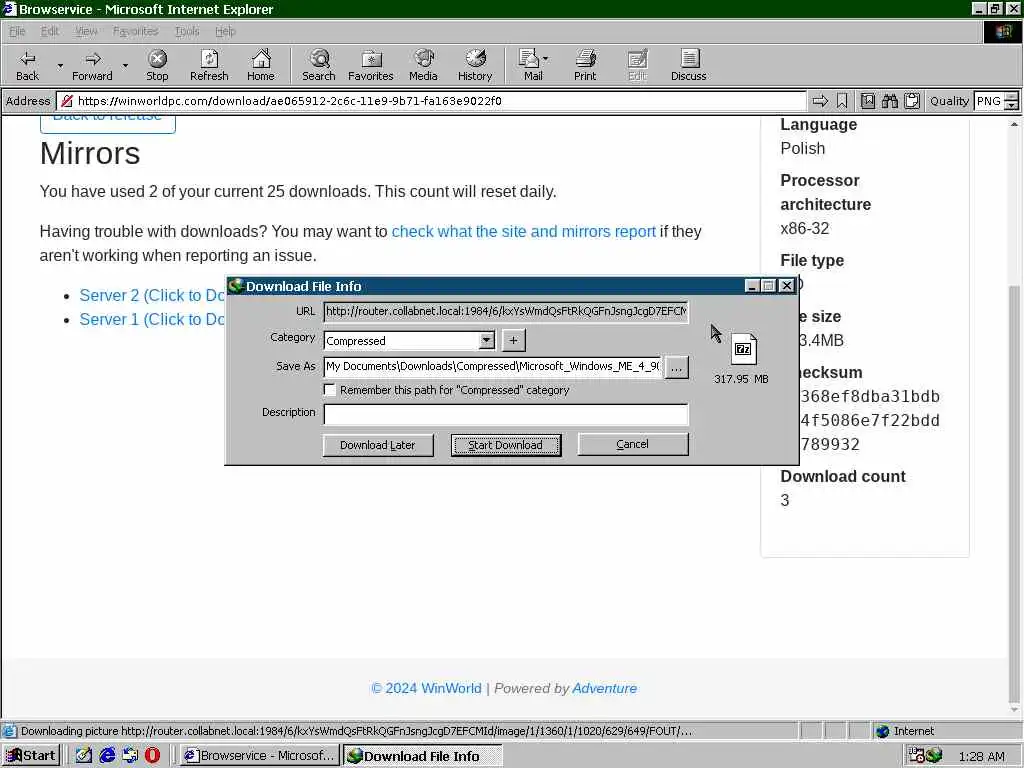Click the browser address bar

tap(432, 101)
